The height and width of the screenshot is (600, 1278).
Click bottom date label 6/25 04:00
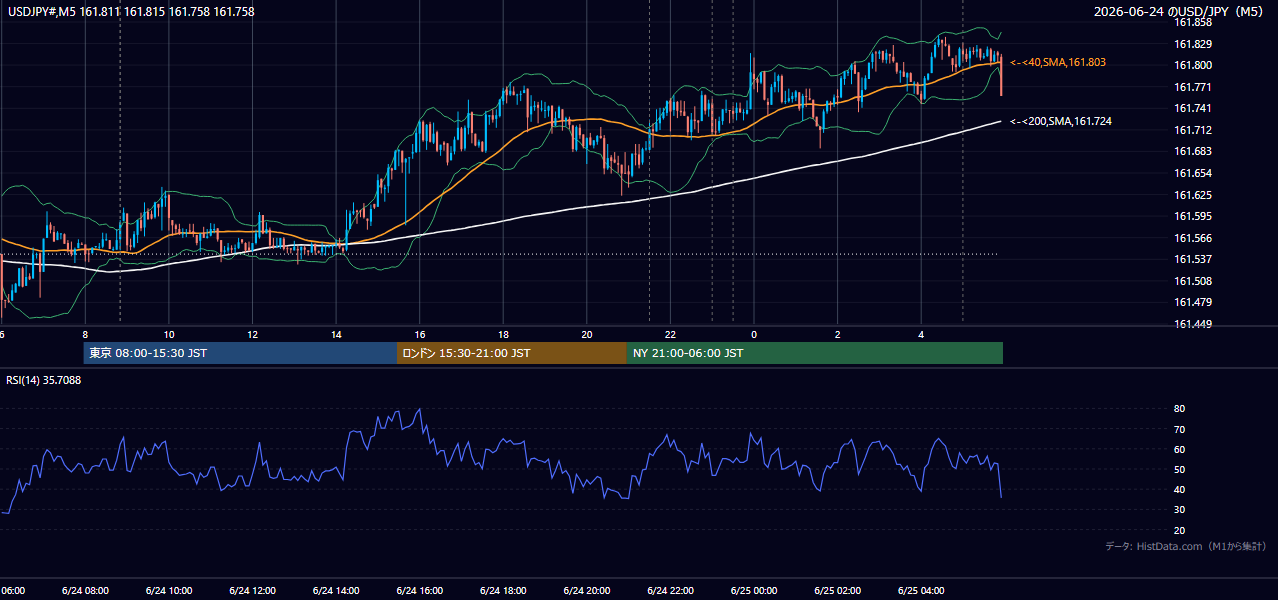pos(921,590)
